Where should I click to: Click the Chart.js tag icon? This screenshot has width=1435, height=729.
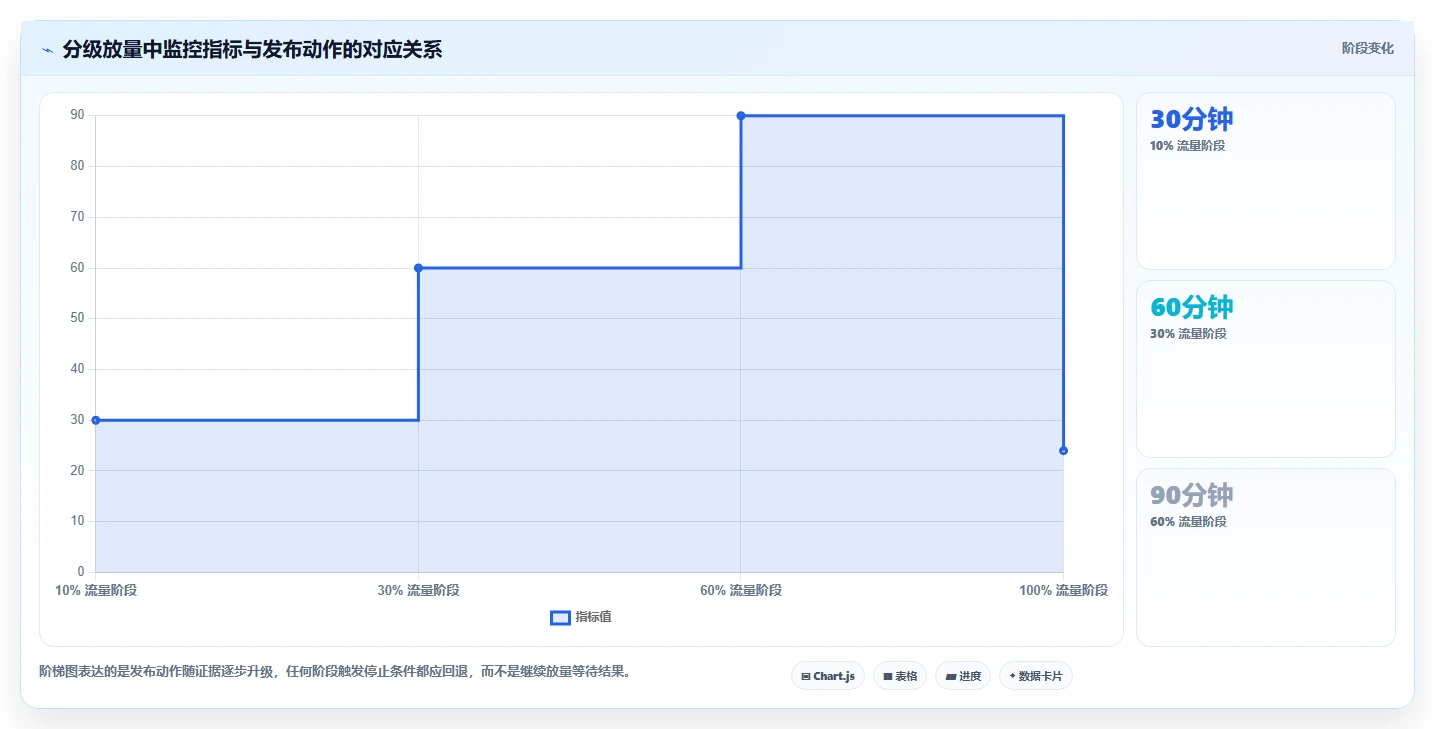(806, 677)
